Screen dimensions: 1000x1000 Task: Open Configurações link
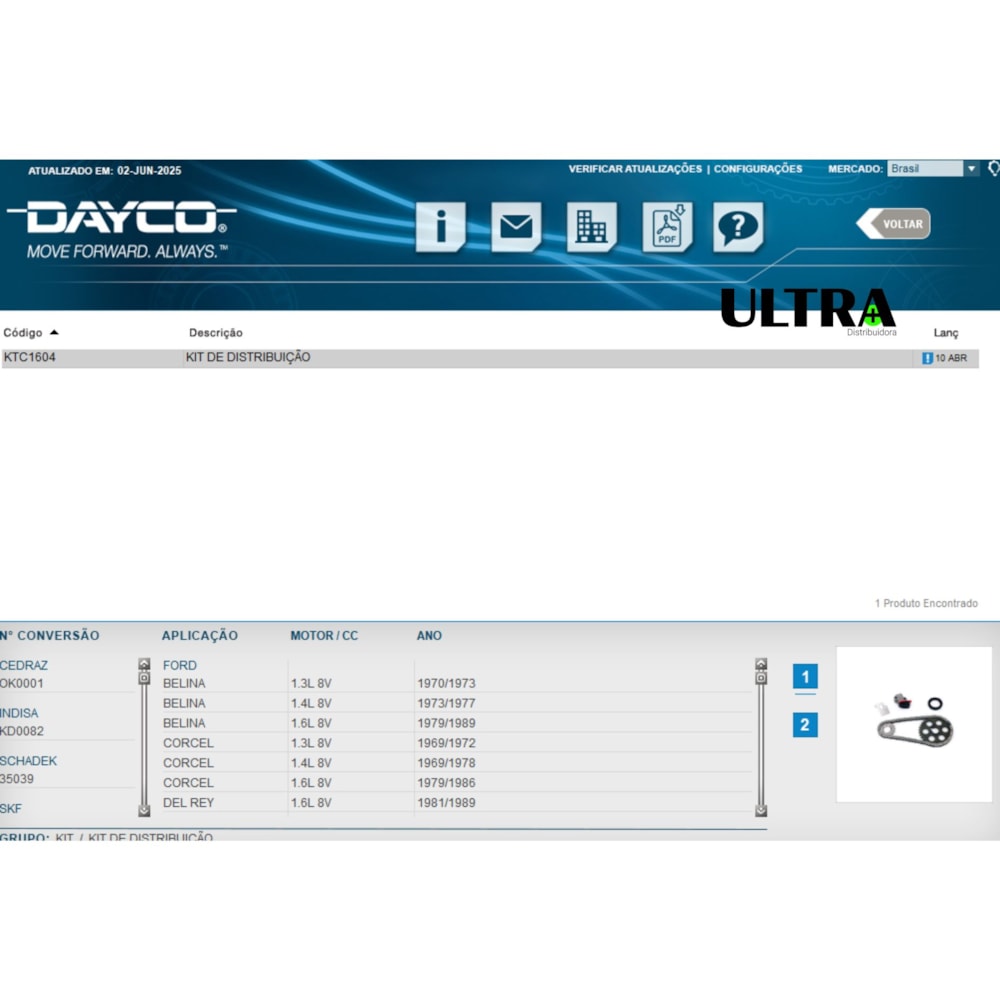point(758,169)
